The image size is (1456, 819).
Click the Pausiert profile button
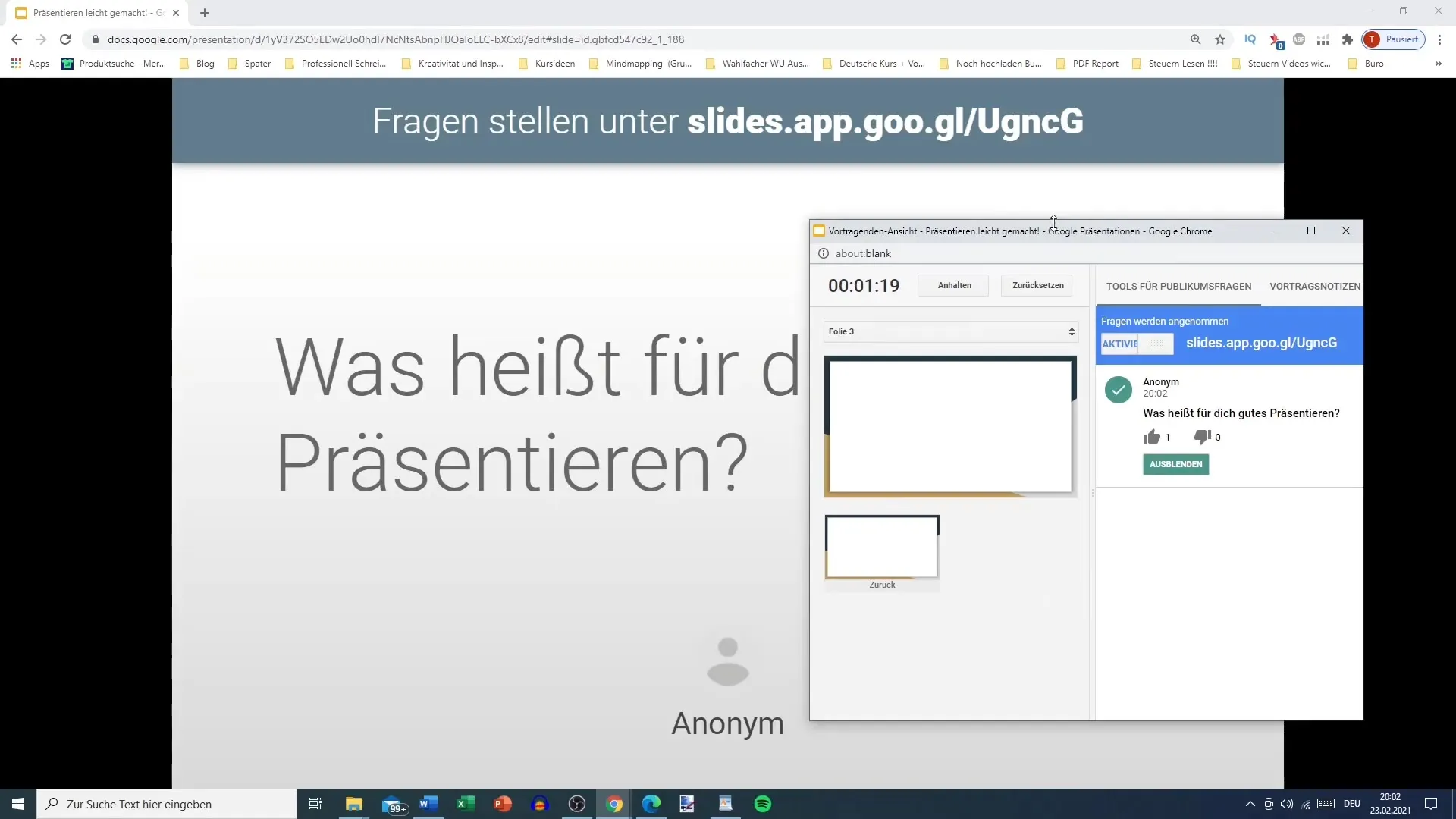pyautogui.click(x=1394, y=39)
